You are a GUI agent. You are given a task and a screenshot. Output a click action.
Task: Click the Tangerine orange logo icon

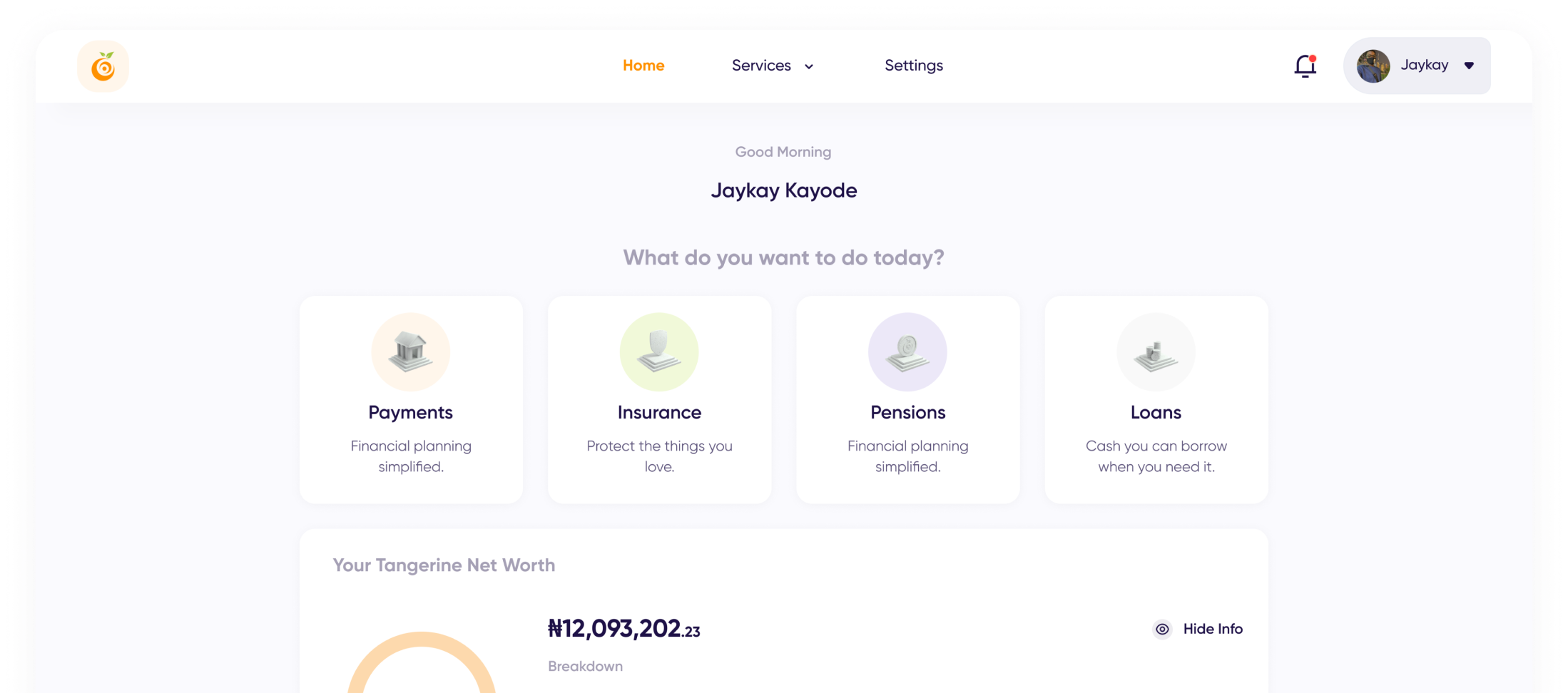coord(103,66)
